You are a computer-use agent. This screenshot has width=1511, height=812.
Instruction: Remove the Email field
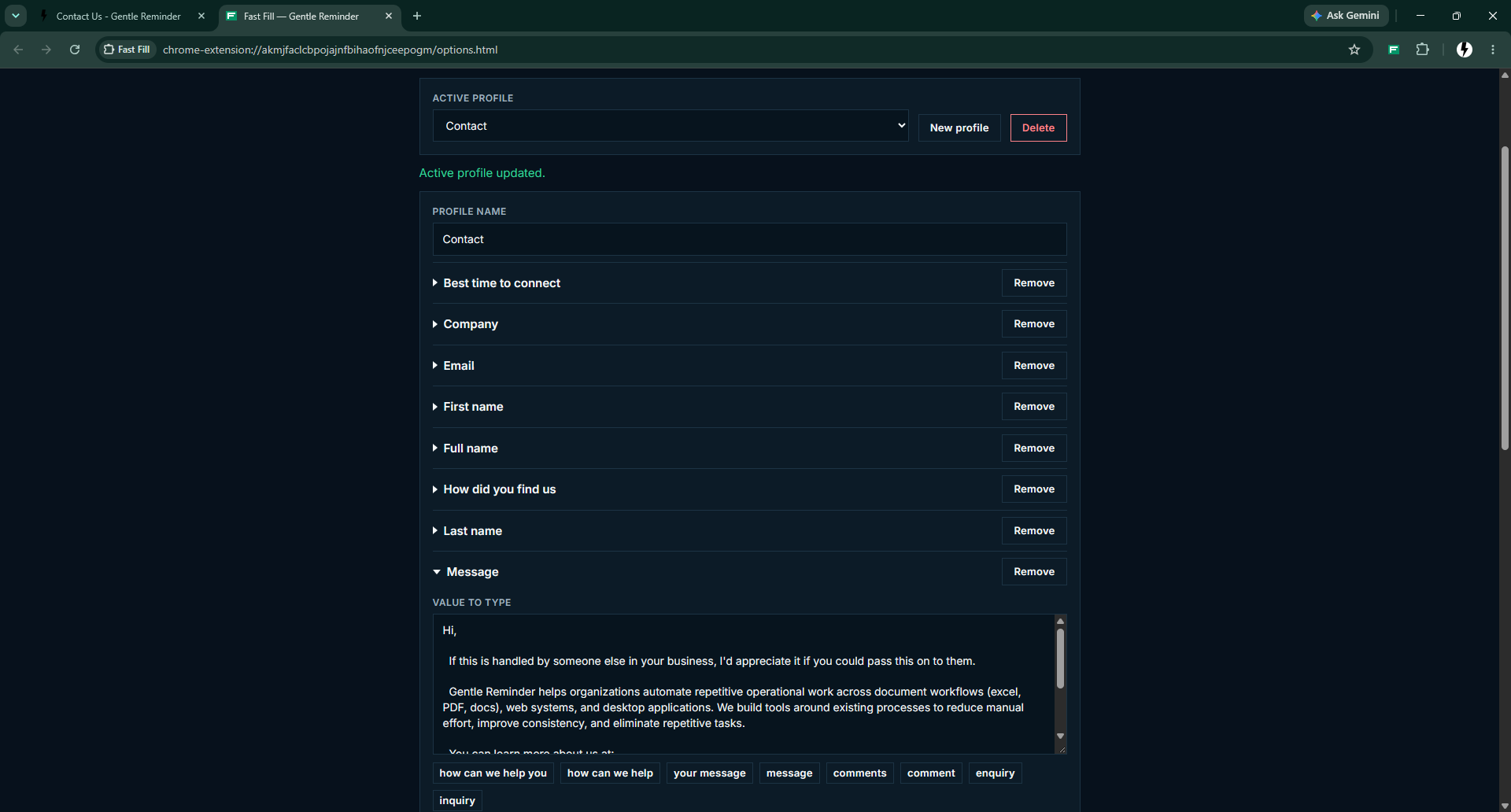pyautogui.click(x=1034, y=366)
